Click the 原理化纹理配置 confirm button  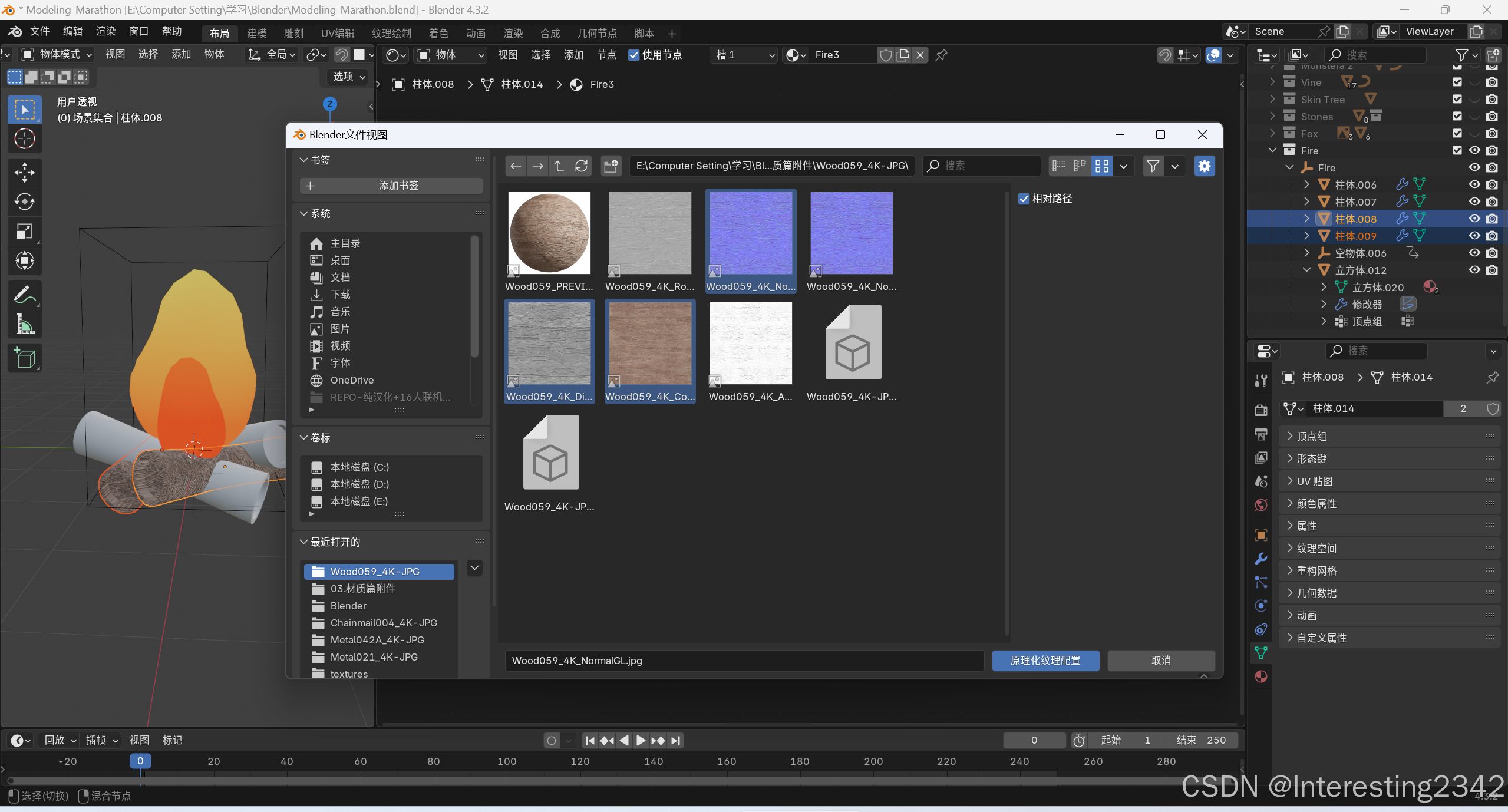[x=1045, y=661]
